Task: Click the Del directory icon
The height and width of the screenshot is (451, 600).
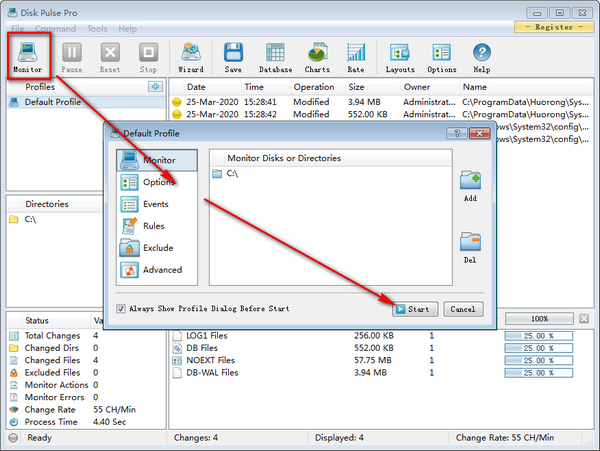Action: [470, 246]
